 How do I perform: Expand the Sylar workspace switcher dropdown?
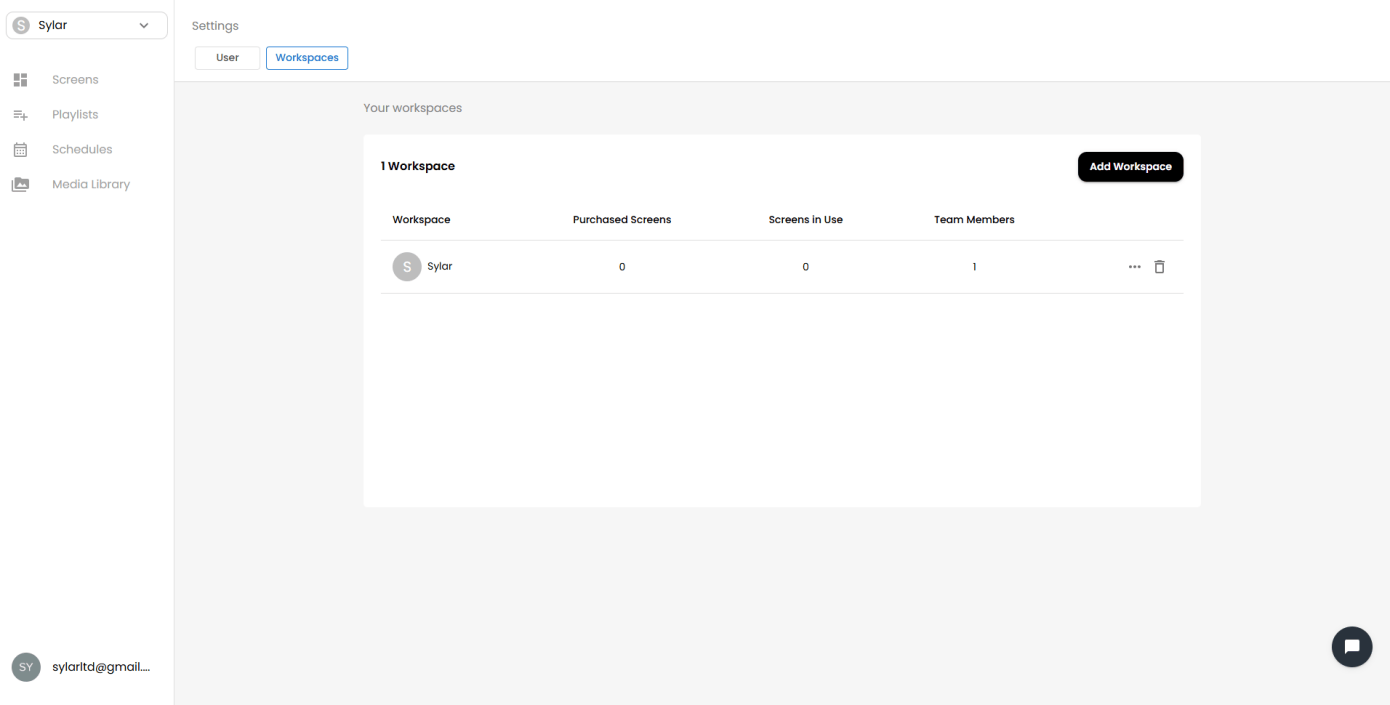(x=144, y=26)
